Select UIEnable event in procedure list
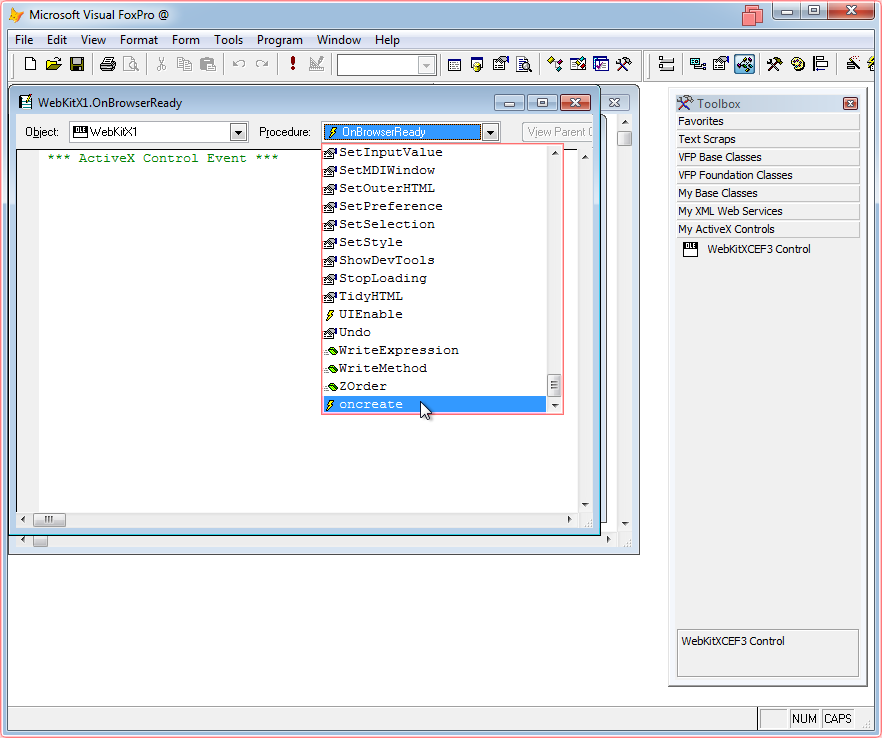882x738 pixels. (x=434, y=314)
